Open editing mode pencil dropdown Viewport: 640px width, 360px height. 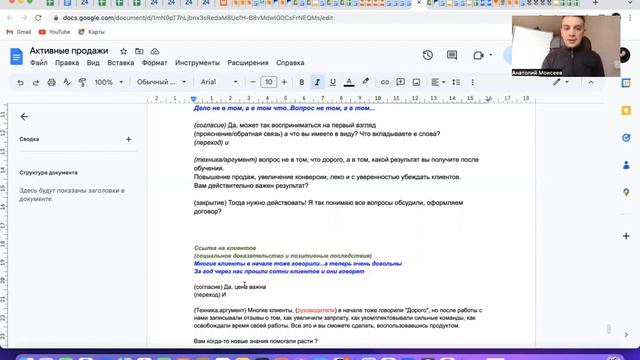point(561,82)
